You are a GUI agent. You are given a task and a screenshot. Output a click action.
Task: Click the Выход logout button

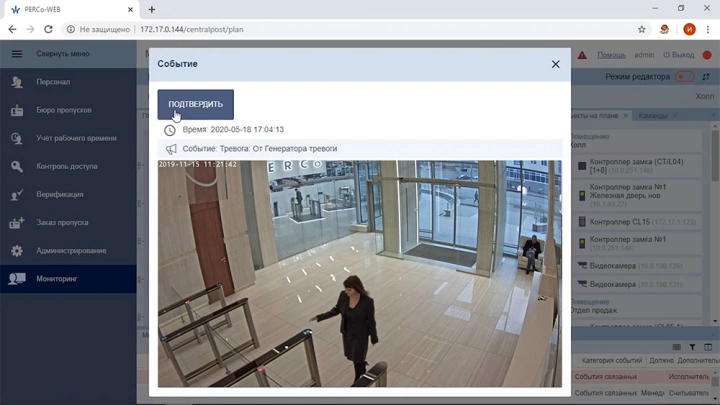coord(678,55)
